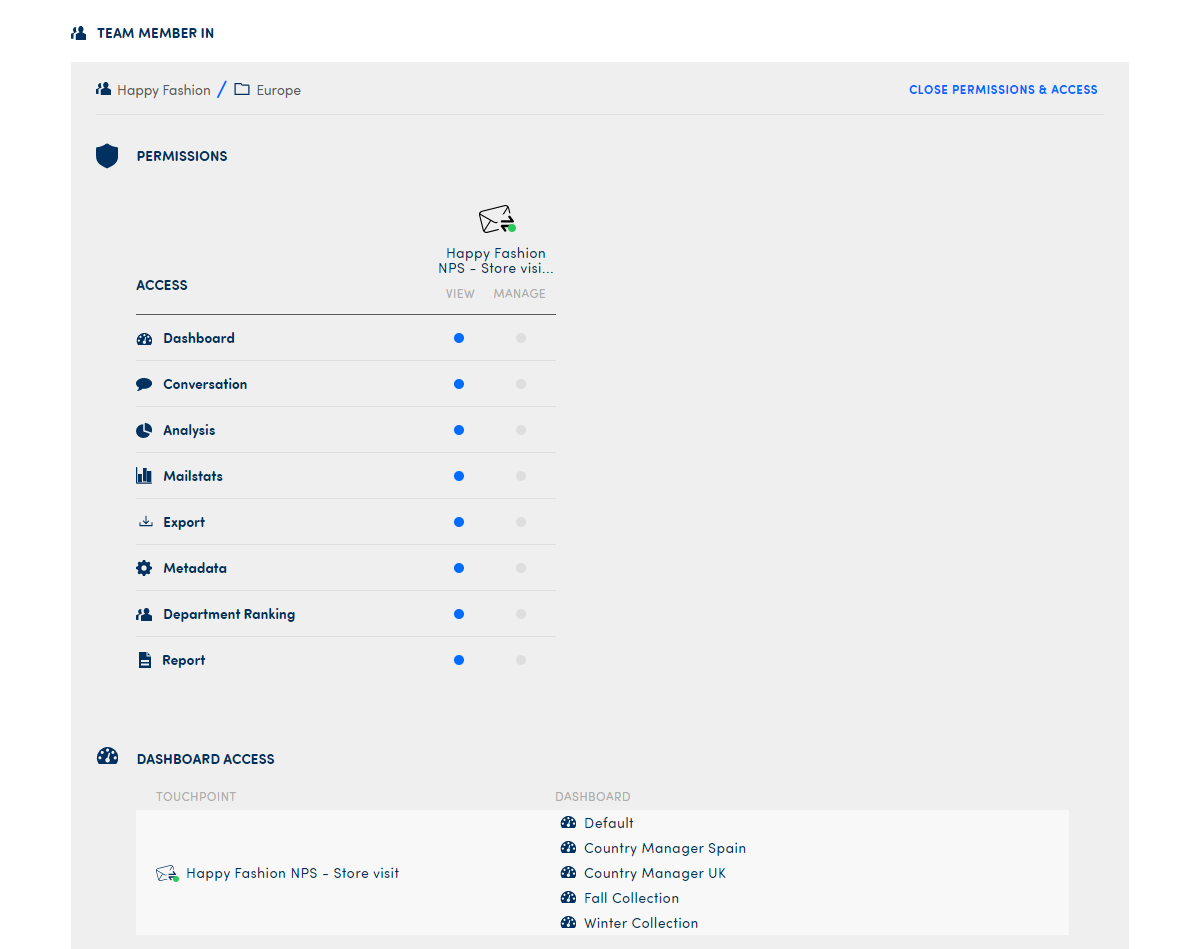Open the Happy Fashion team breadcrumb
This screenshot has width=1183, height=949.
[163, 90]
